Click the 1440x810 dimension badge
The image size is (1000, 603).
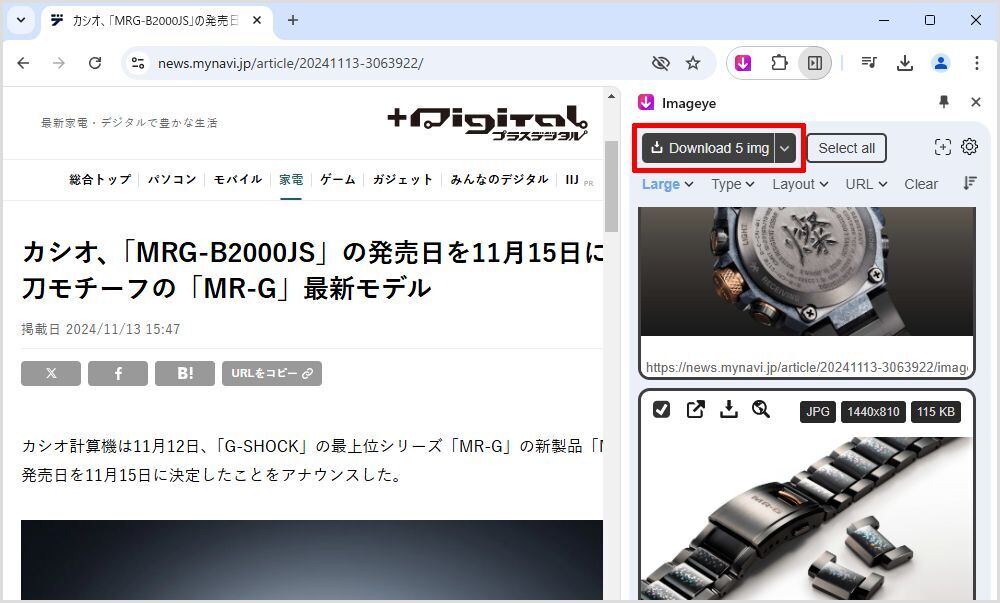coord(873,412)
